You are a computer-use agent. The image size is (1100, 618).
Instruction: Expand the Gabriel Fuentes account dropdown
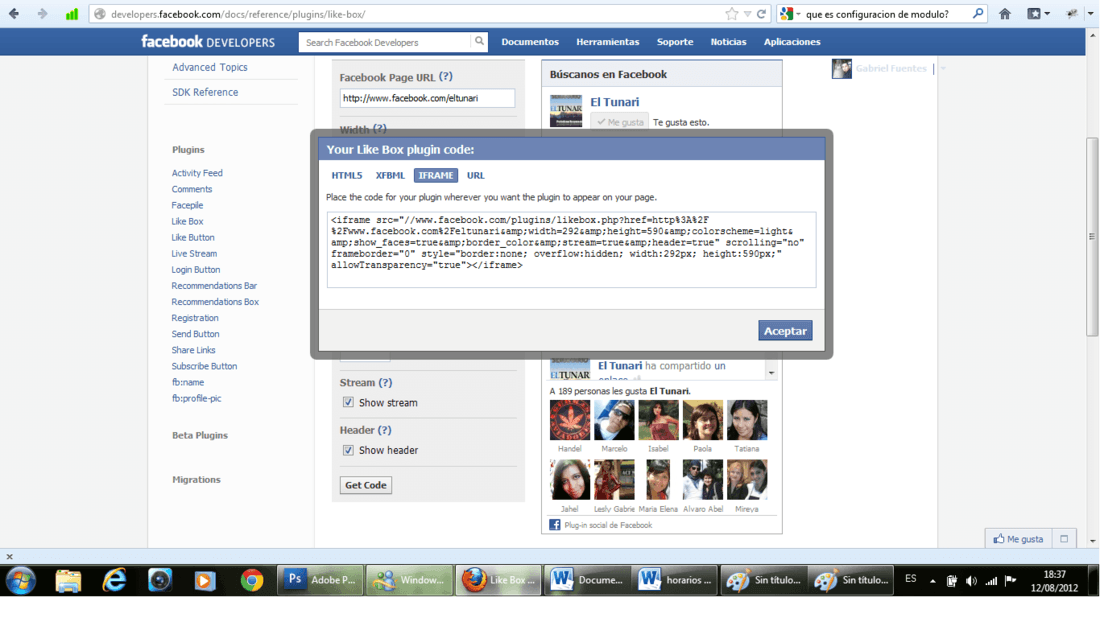pyautogui.click(x=943, y=69)
